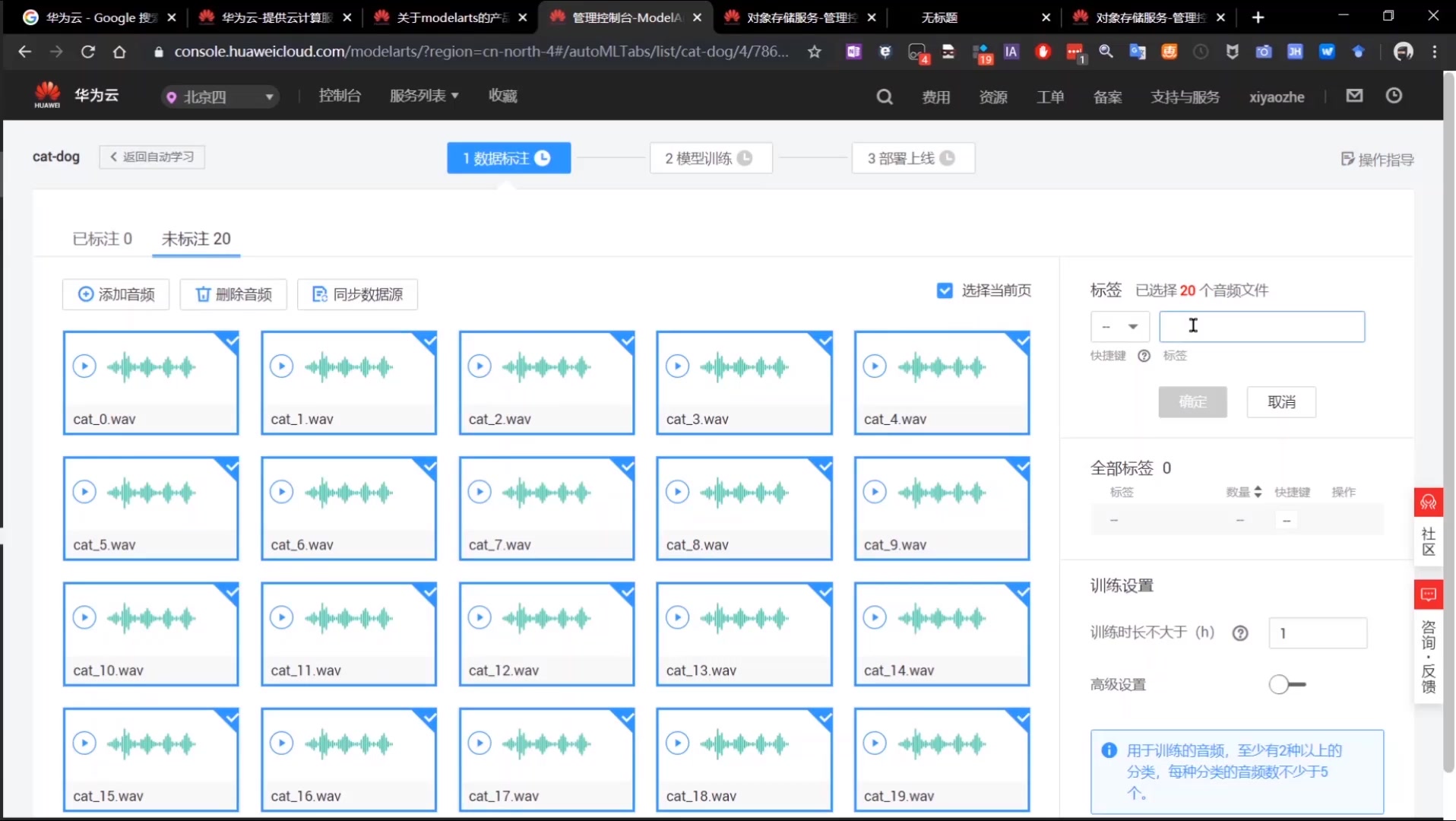The image size is (1456, 821).
Task: Play the cat_1.wav audio clip
Action: coord(282,366)
